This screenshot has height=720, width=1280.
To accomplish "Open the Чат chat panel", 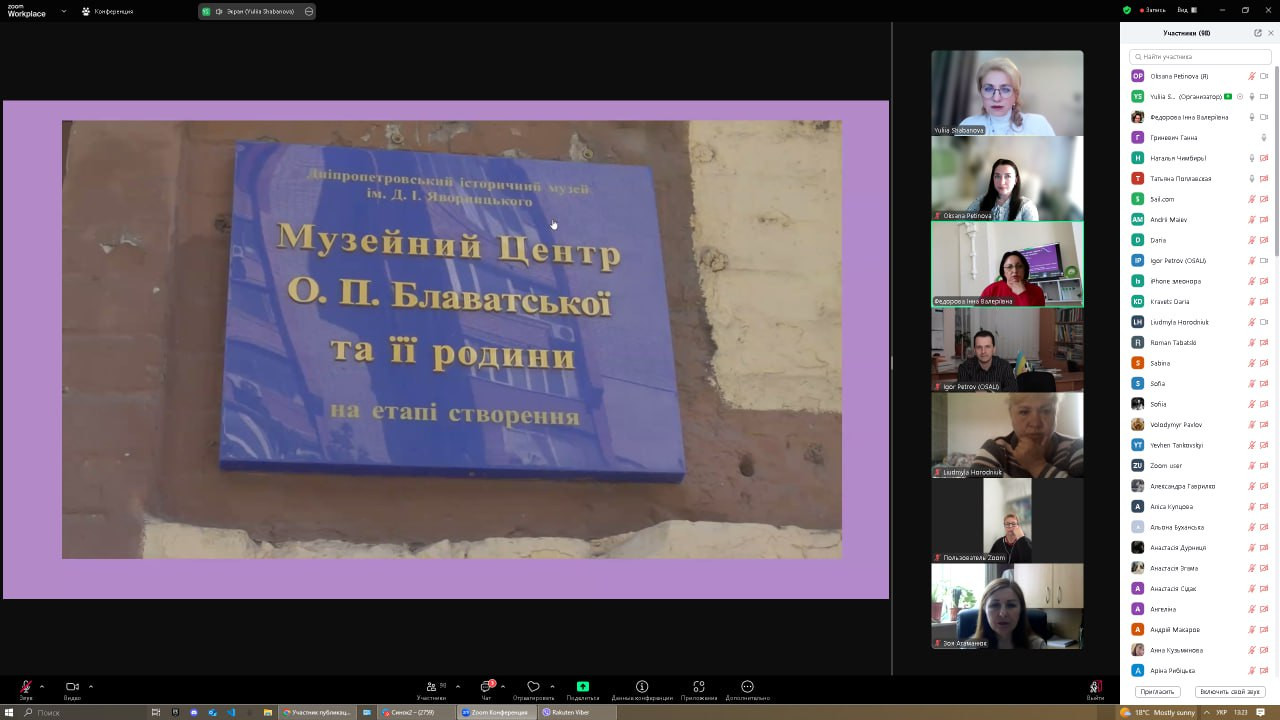I will (486, 690).
